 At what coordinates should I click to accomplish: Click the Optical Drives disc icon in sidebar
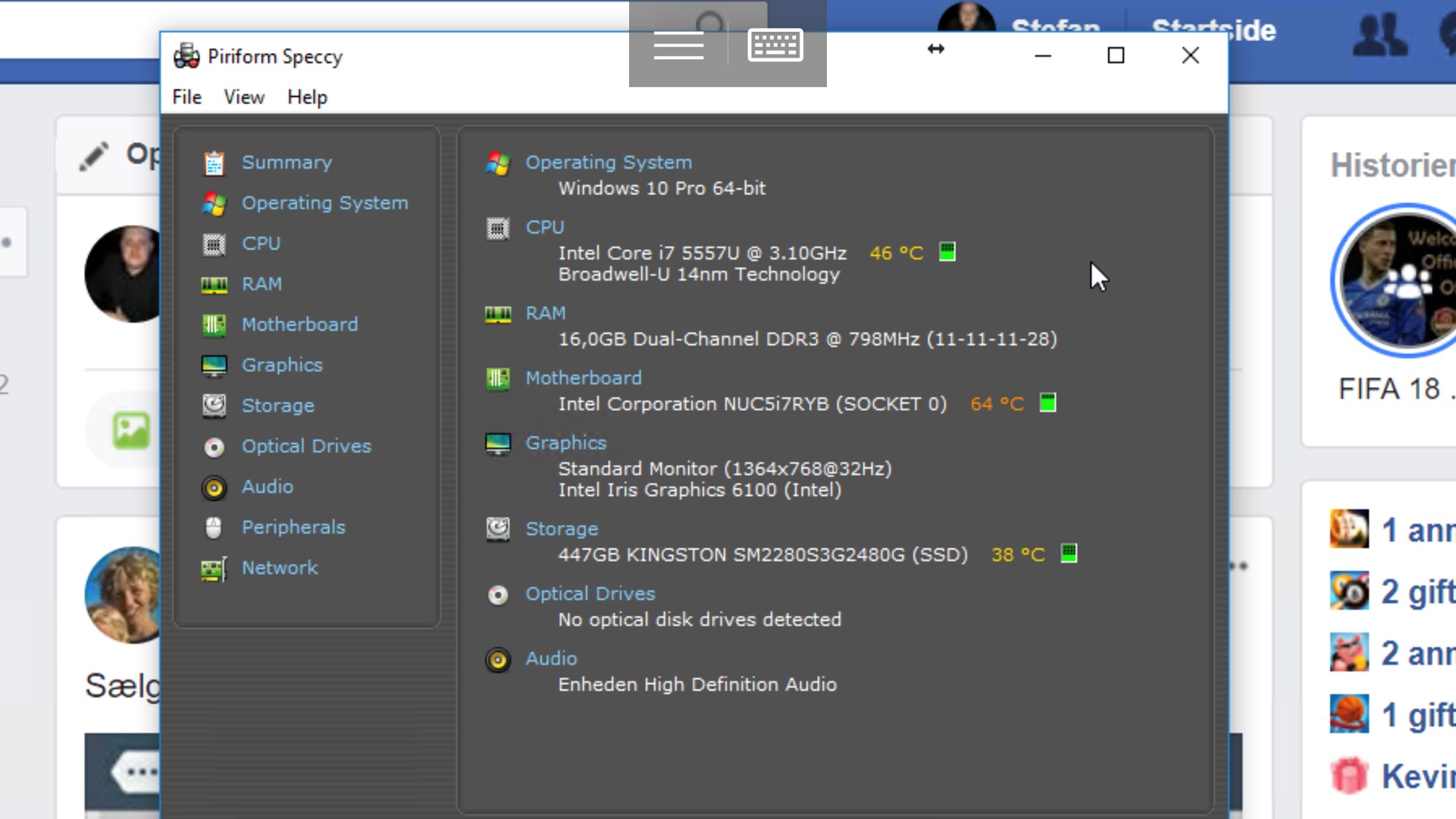point(214,447)
